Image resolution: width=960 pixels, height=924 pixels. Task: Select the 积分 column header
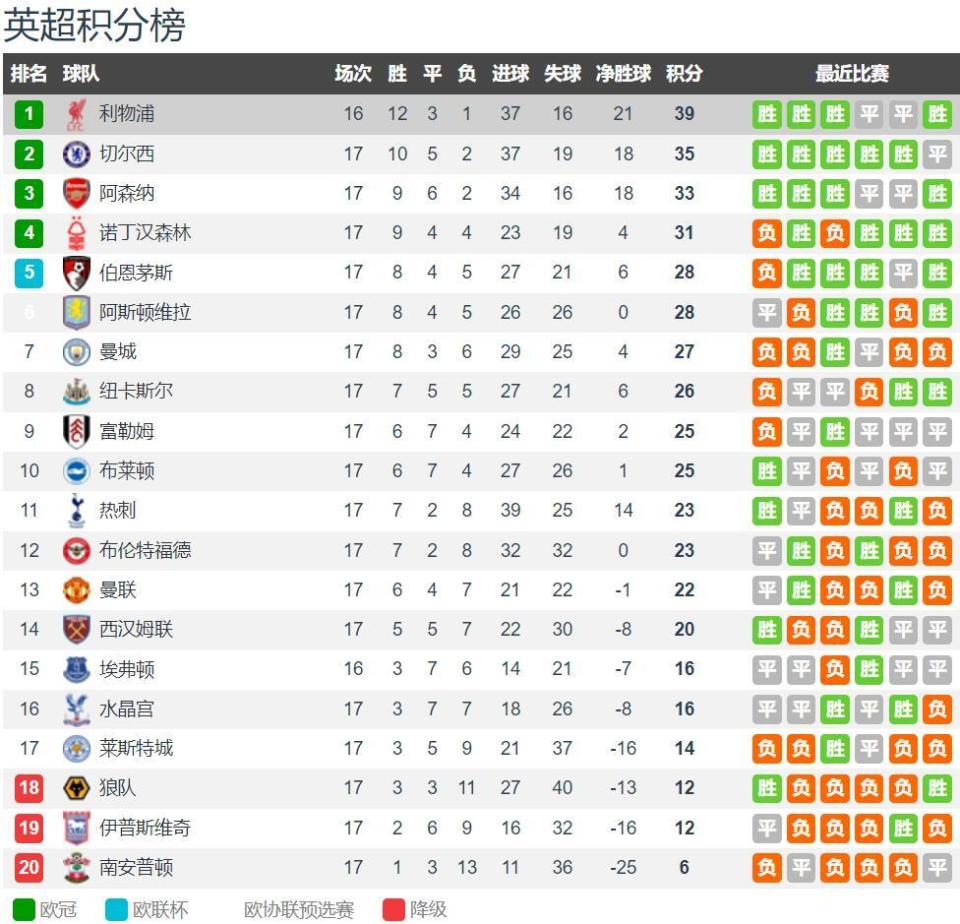pyautogui.click(x=684, y=73)
